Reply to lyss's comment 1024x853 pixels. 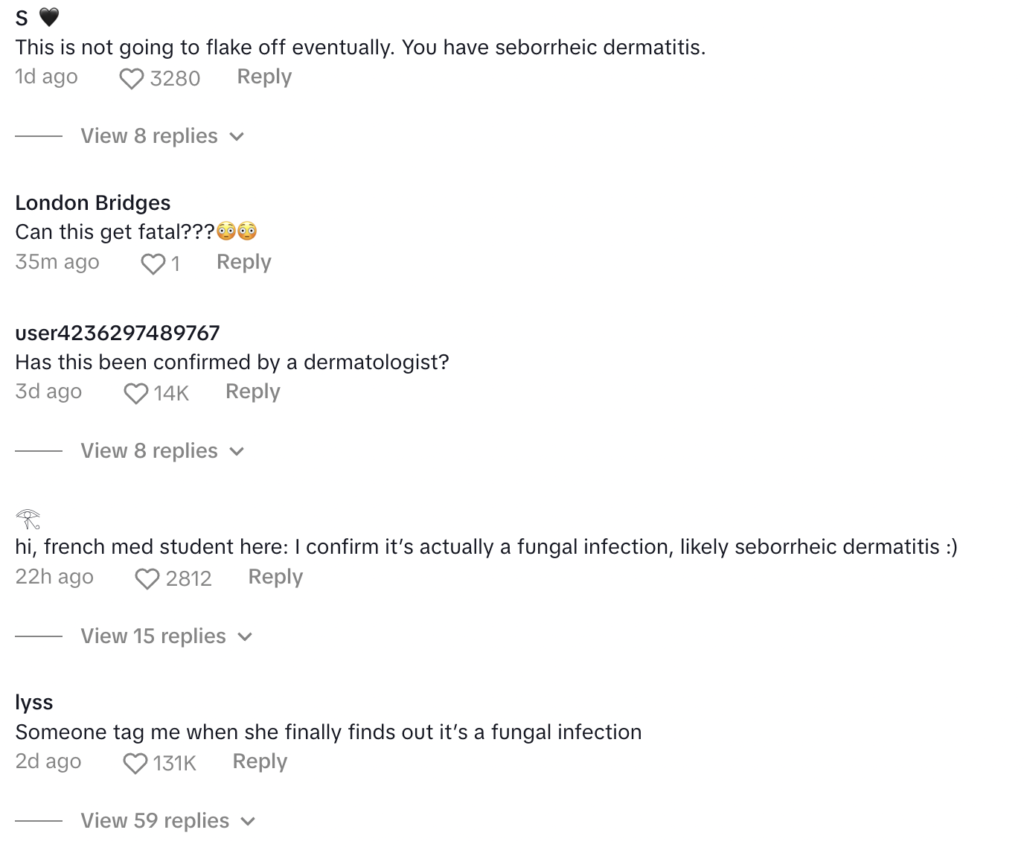pyautogui.click(x=260, y=762)
